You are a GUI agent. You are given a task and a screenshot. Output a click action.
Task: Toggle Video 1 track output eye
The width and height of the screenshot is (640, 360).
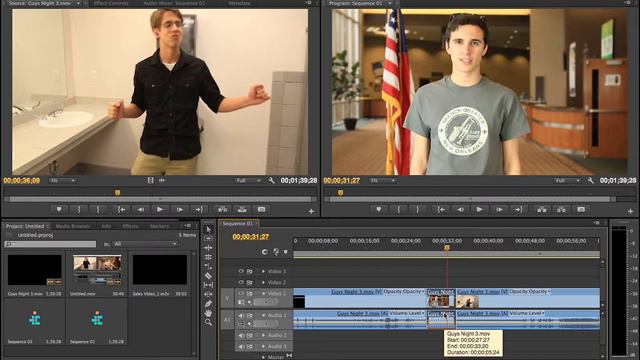pyautogui.click(x=241, y=293)
